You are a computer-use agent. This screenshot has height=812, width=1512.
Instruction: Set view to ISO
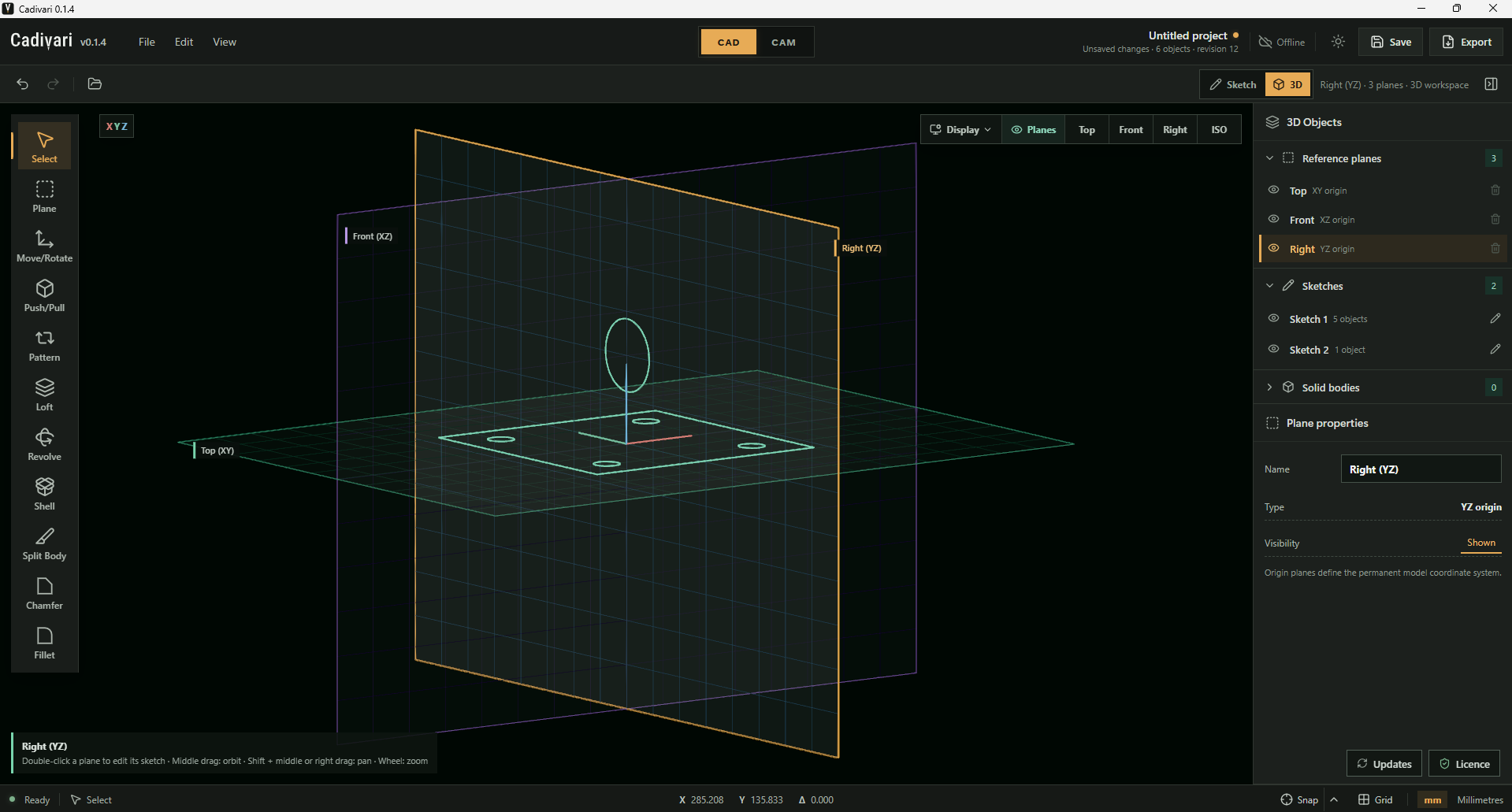(1219, 130)
